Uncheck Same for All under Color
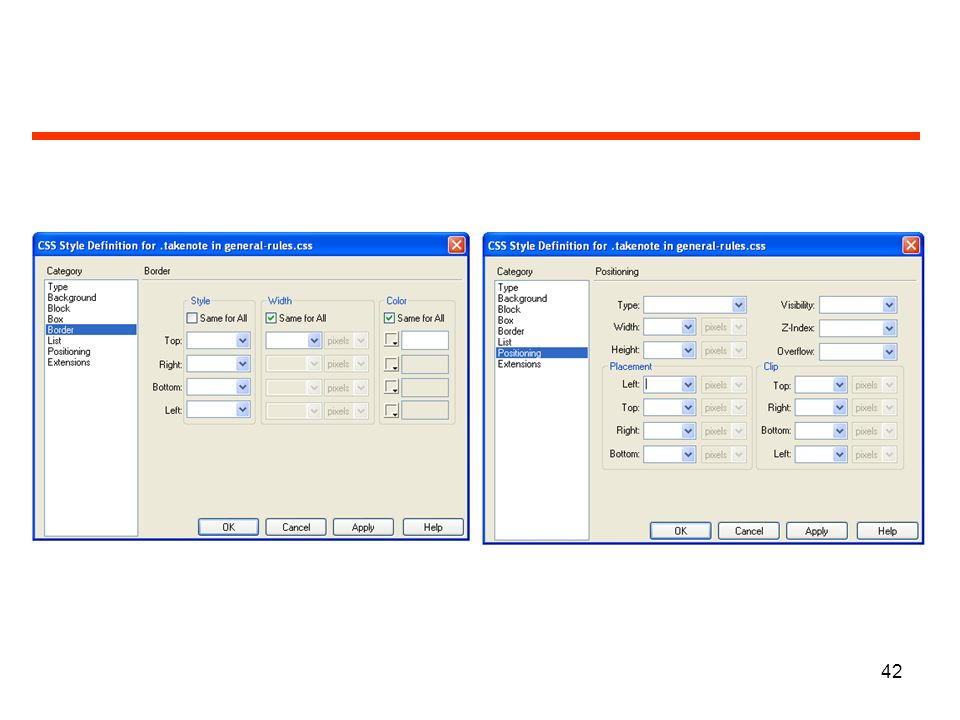Screen dimensions: 960x720 (389, 318)
